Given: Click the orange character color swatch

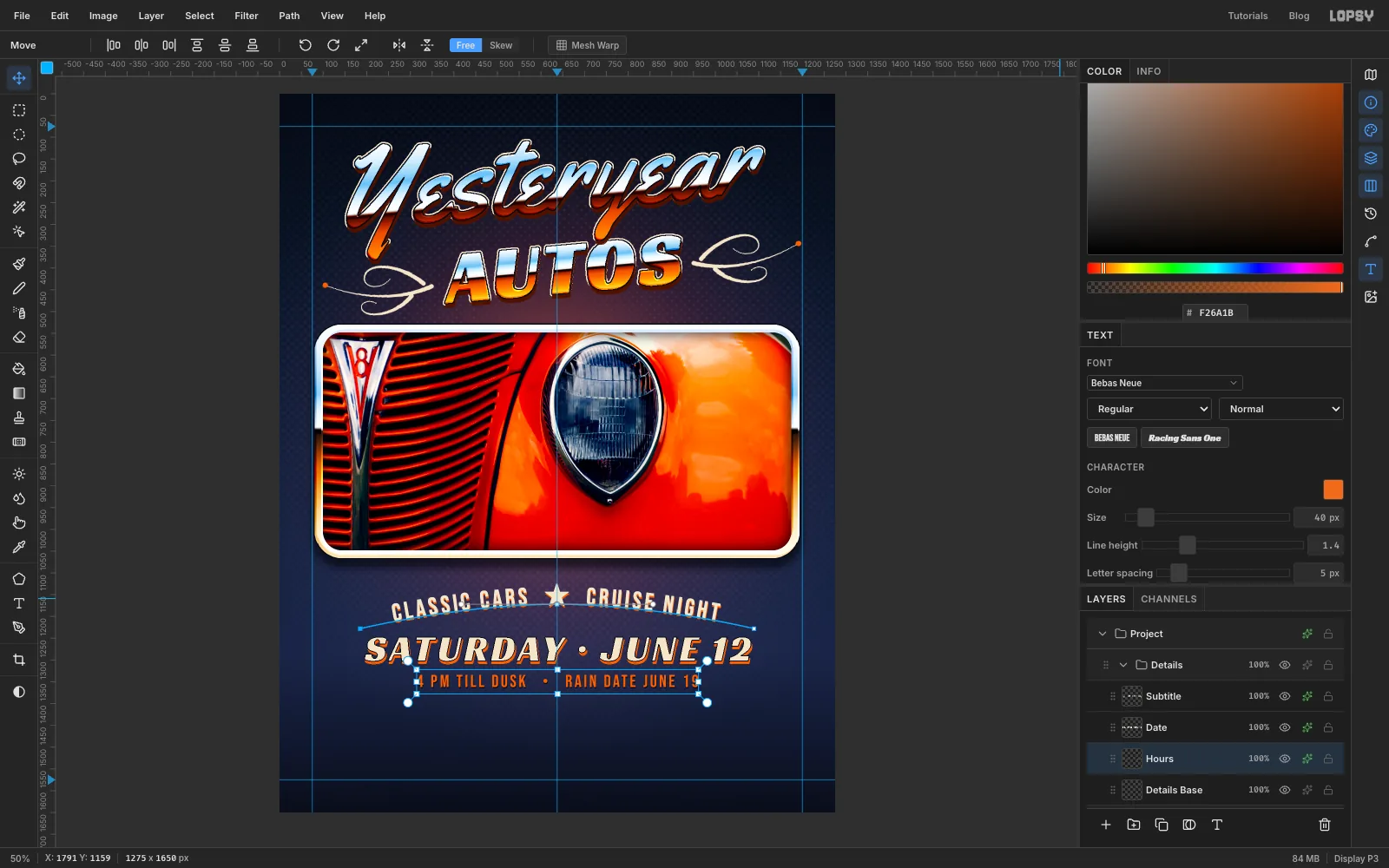Looking at the screenshot, I should coord(1333,490).
